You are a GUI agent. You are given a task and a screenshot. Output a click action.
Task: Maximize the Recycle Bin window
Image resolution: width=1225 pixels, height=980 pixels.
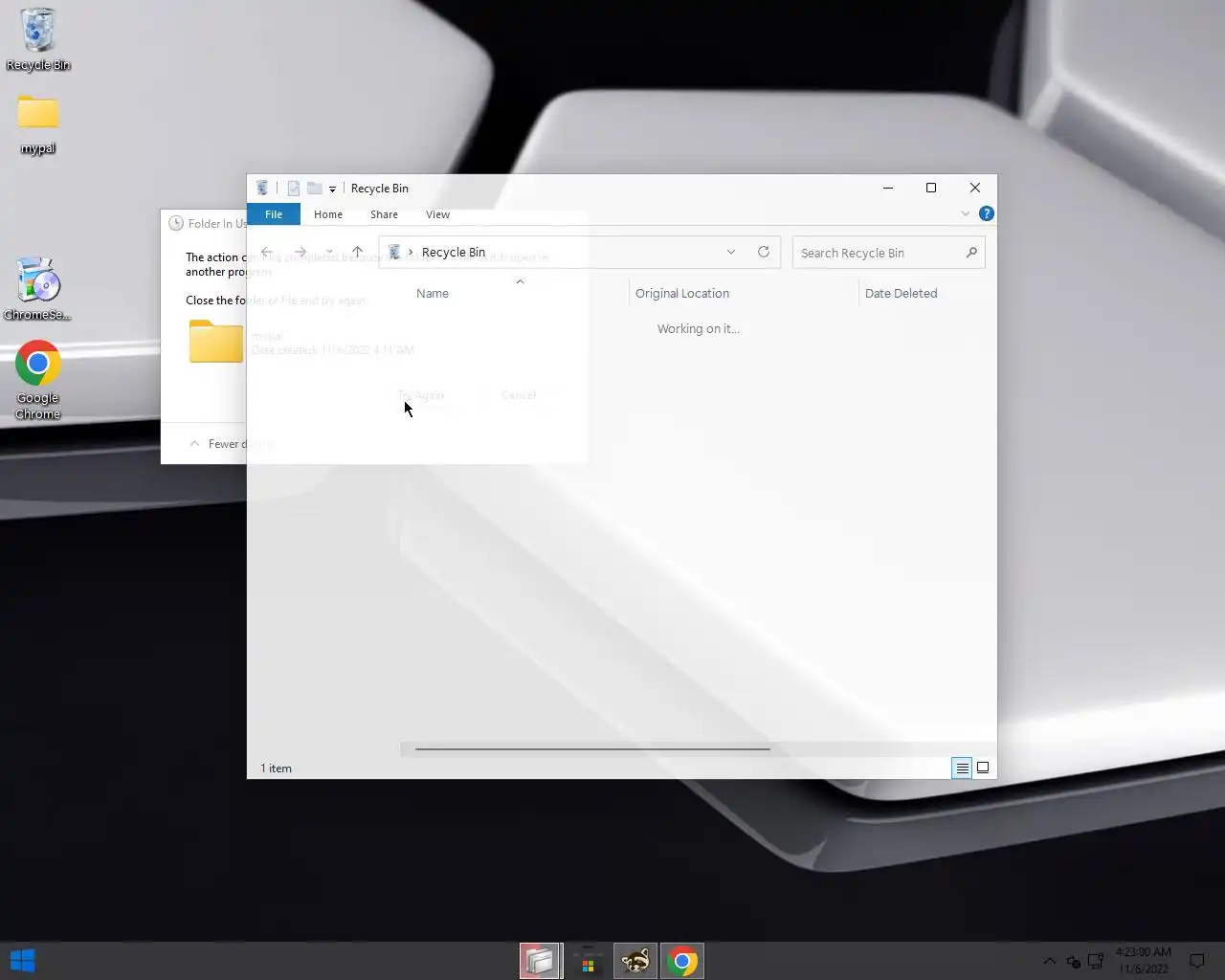pos(931,188)
